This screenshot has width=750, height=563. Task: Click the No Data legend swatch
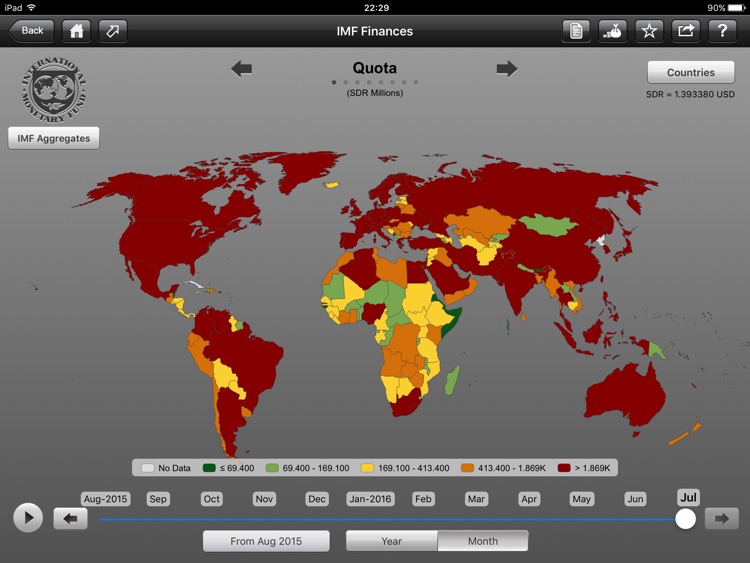pyautogui.click(x=147, y=468)
